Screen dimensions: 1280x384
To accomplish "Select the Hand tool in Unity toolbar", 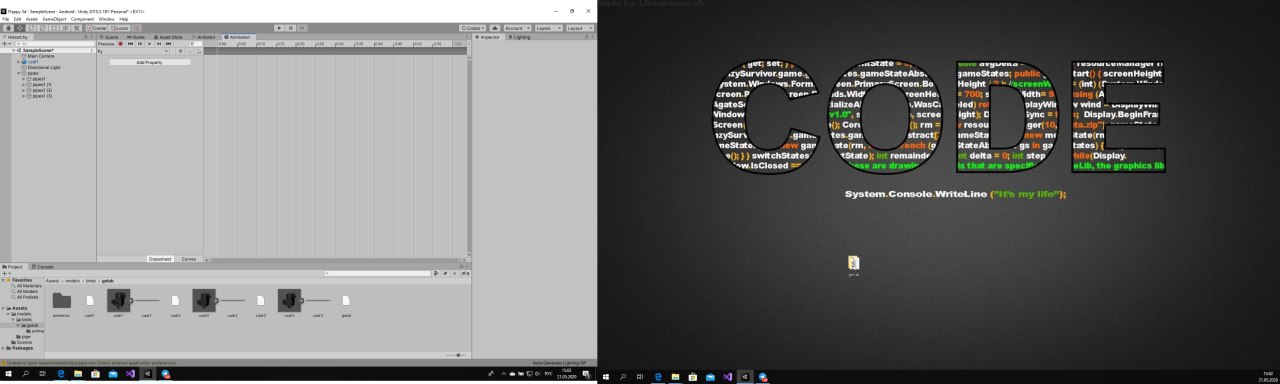I will point(9,28).
